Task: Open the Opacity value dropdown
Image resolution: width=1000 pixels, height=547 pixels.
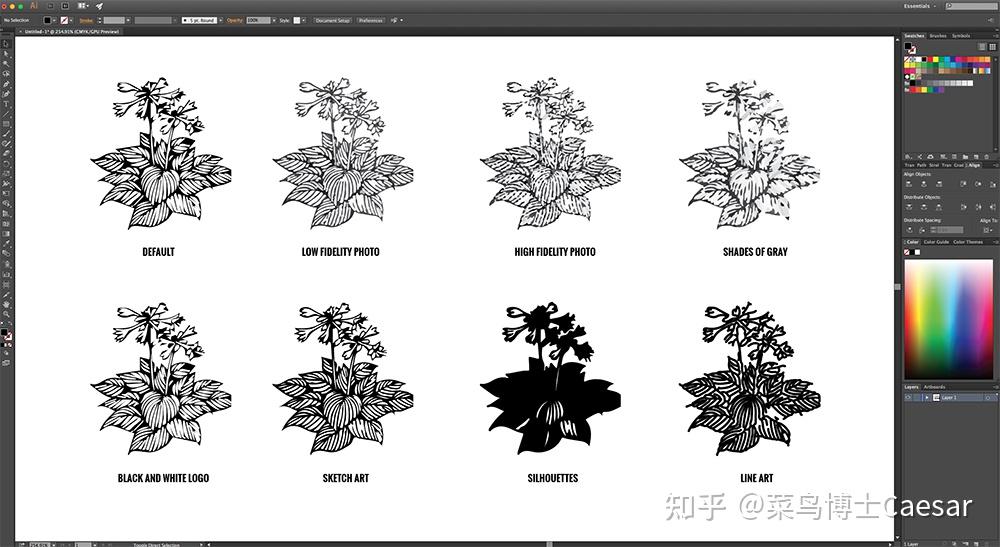Action: [274, 20]
